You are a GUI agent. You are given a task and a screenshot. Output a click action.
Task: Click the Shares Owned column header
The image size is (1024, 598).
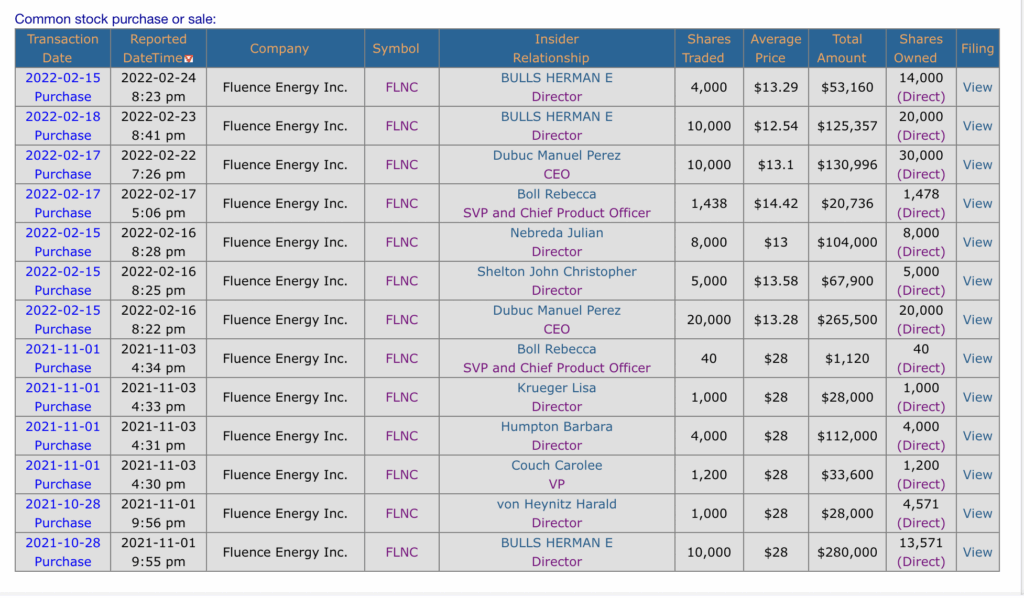(920, 48)
